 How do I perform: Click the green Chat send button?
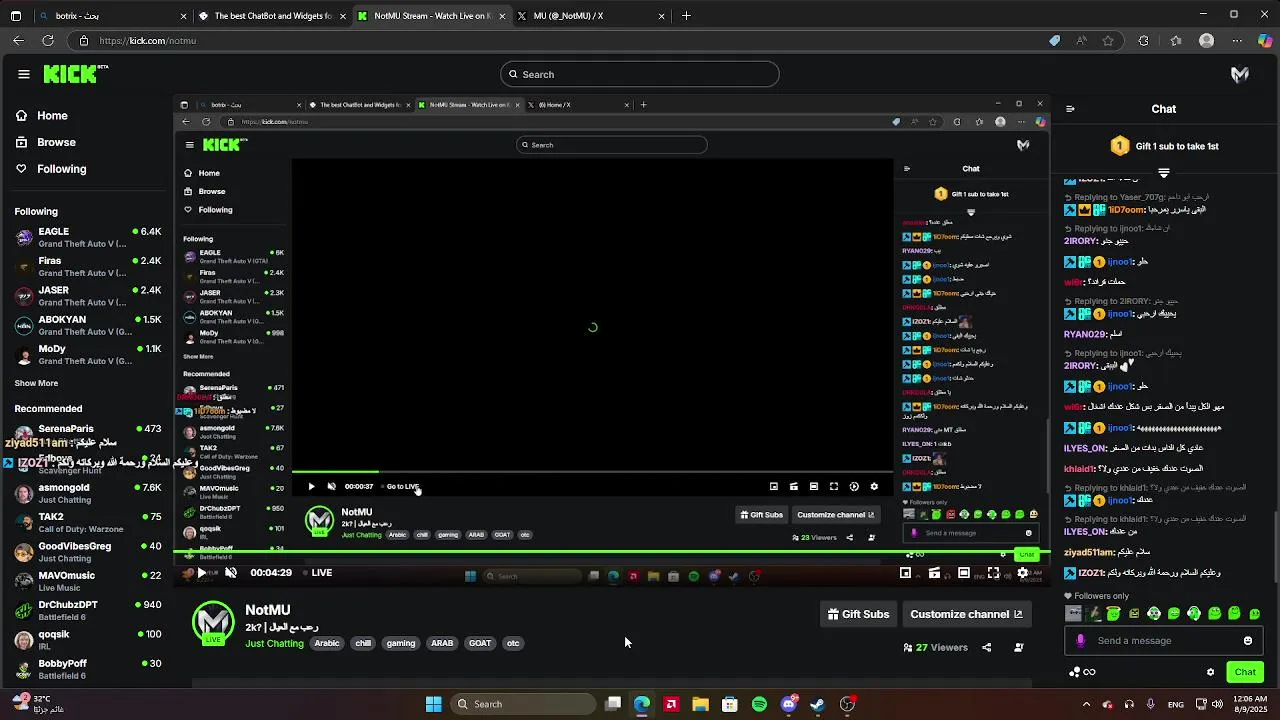click(x=1245, y=672)
